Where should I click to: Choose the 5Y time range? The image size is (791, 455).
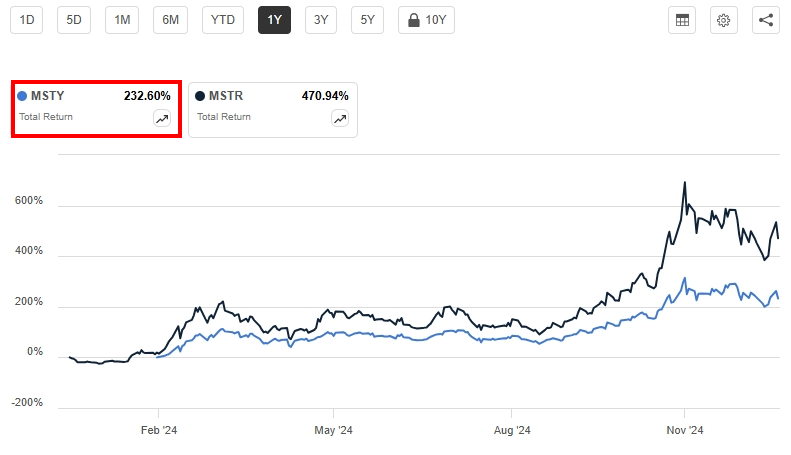[367, 20]
